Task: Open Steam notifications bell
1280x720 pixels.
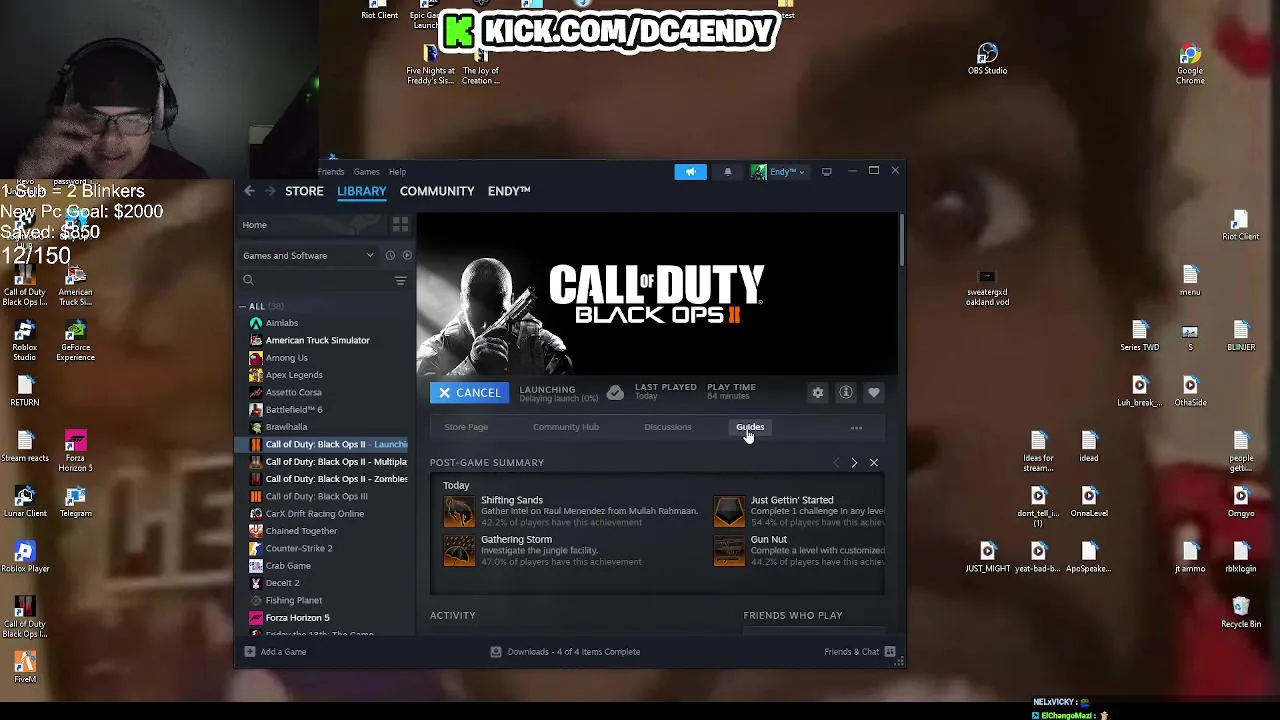Action: coord(727,172)
